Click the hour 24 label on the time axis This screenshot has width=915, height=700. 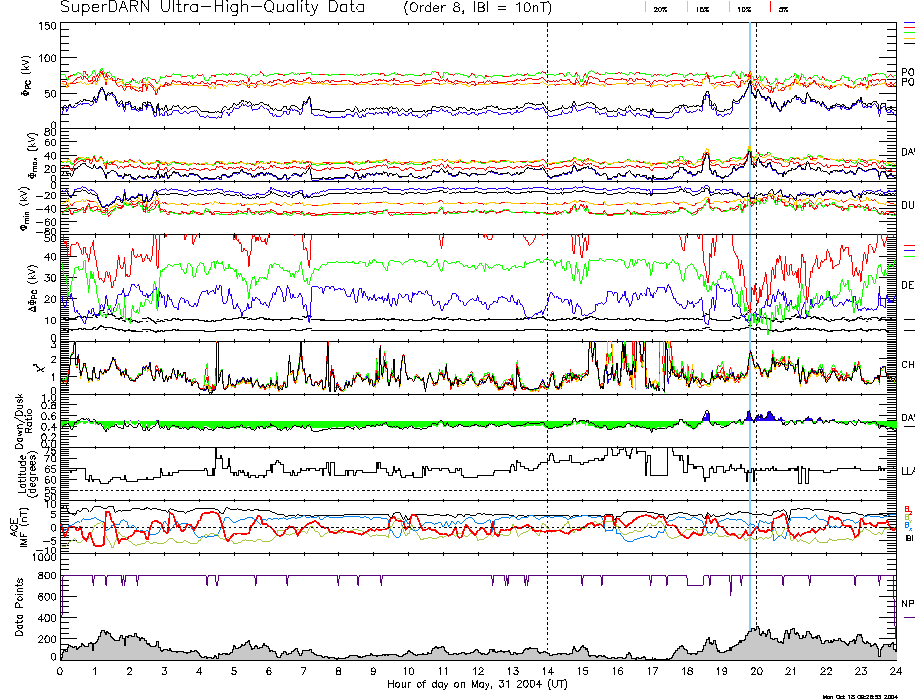point(896,671)
